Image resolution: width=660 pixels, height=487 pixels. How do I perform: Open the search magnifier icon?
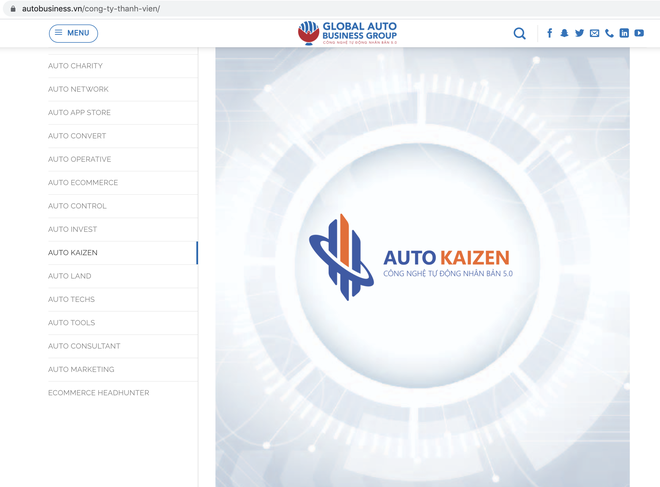(519, 33)
